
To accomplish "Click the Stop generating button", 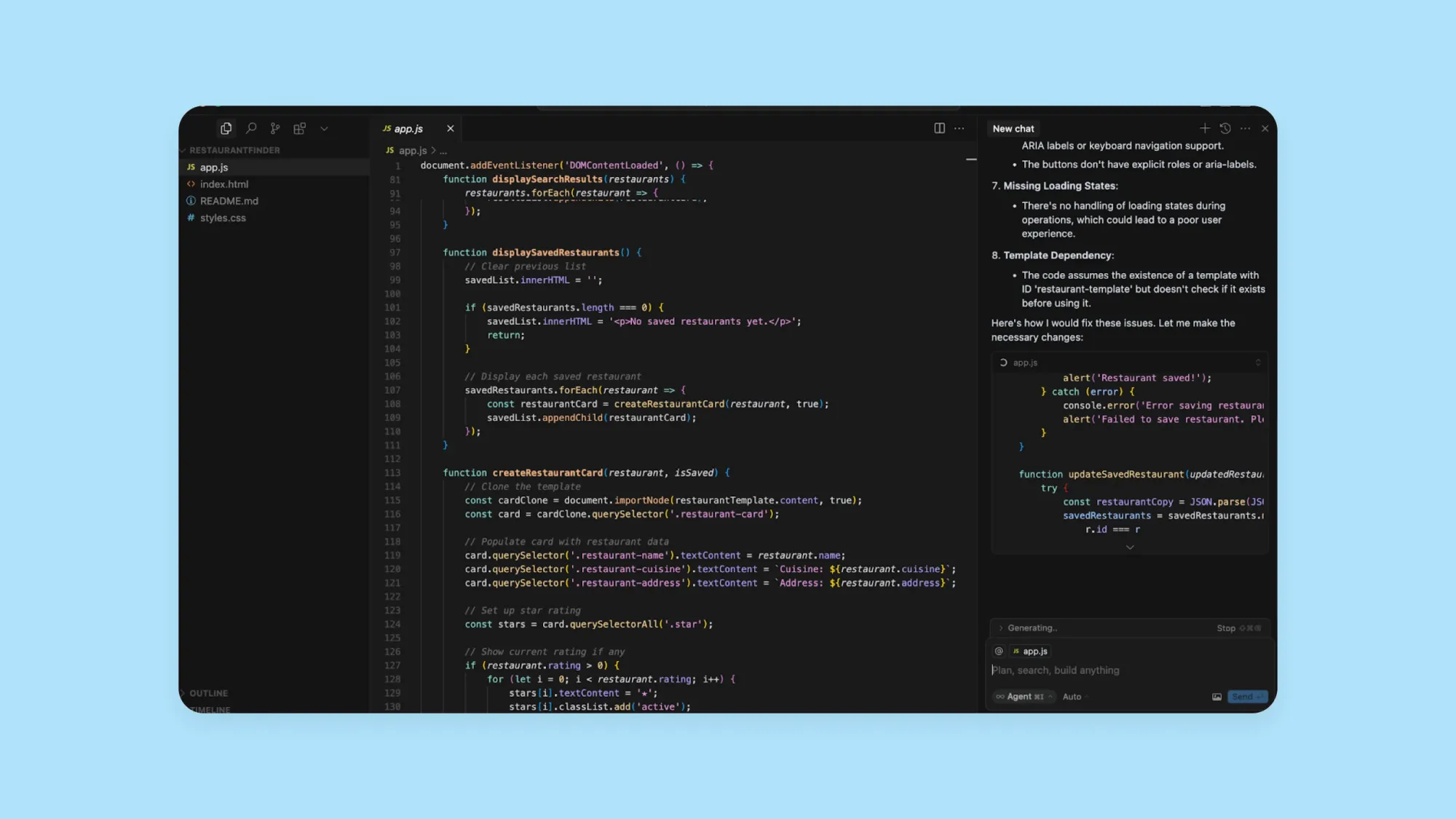I will (1226, 628).
